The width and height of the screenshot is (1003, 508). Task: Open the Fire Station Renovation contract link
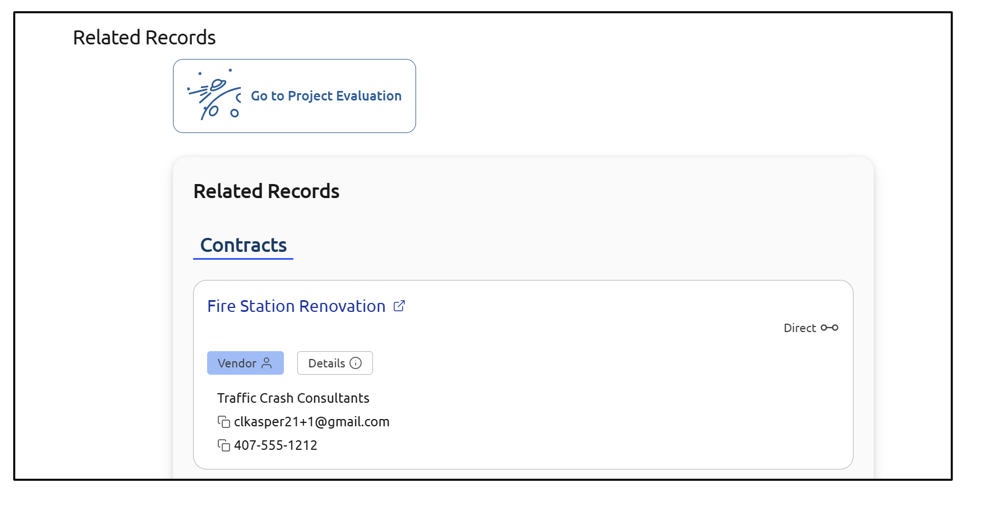296,306
